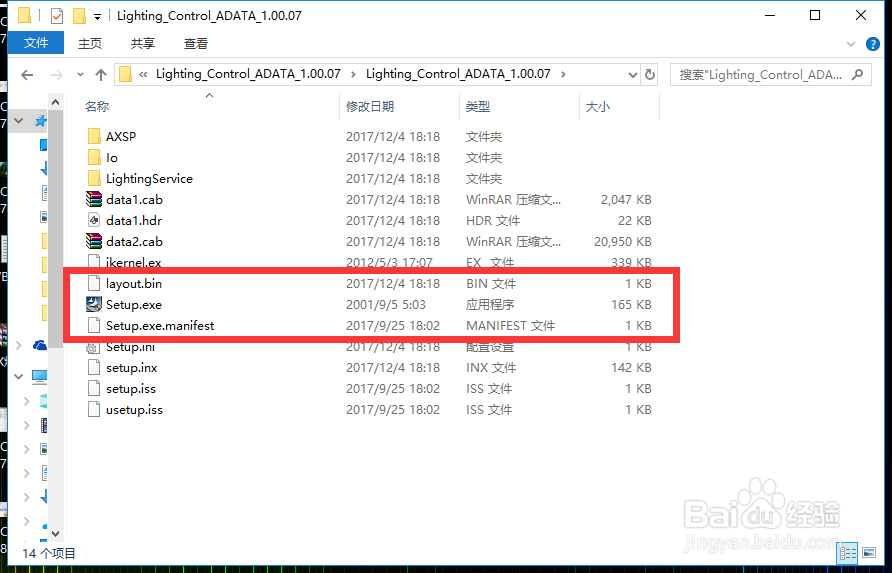This screenshot has width=892, height=573.
Task: Expand the OneDrive tree node
Action: [x=19, y=345]
